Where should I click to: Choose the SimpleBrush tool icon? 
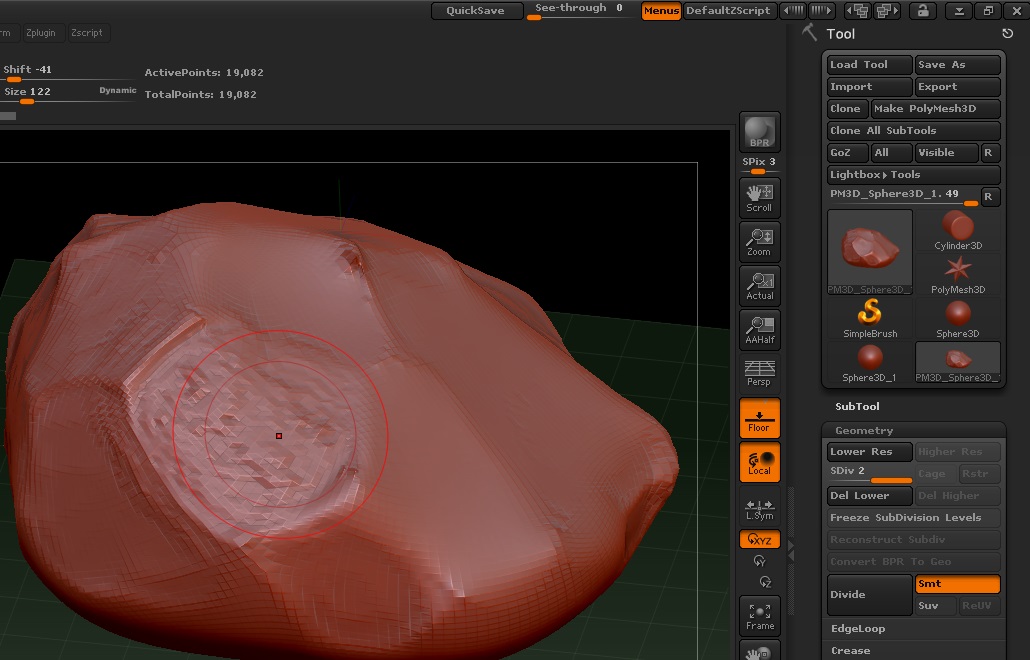point(870,319)
